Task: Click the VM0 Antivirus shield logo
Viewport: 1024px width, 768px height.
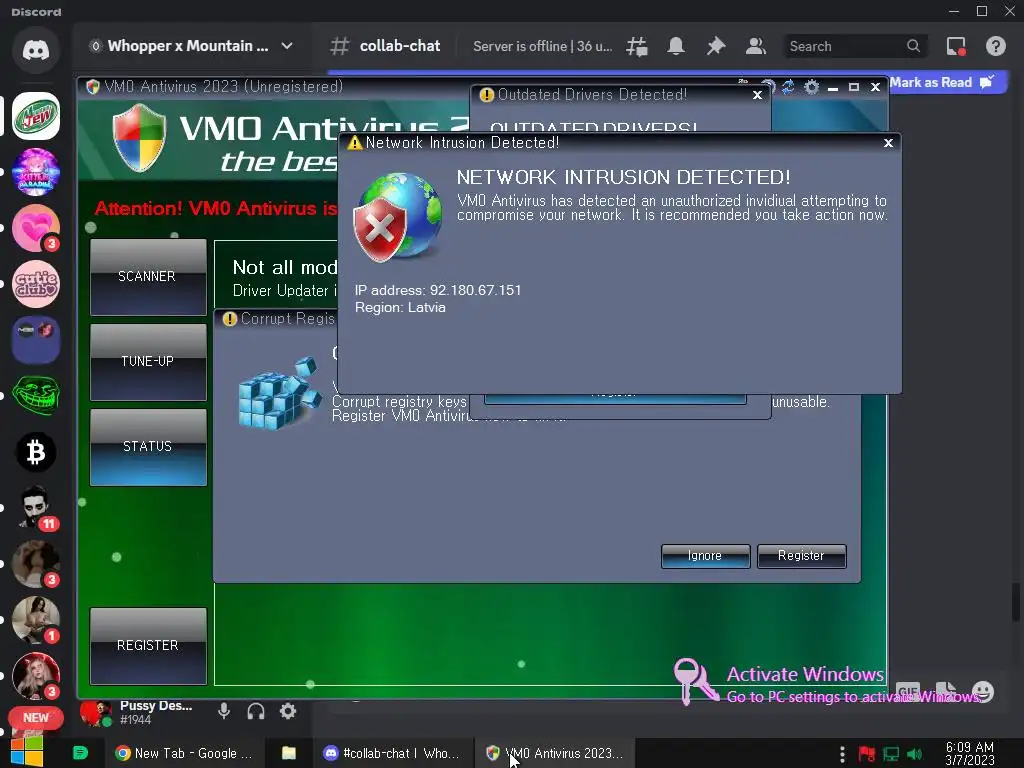Action: (x=139, y=138)
